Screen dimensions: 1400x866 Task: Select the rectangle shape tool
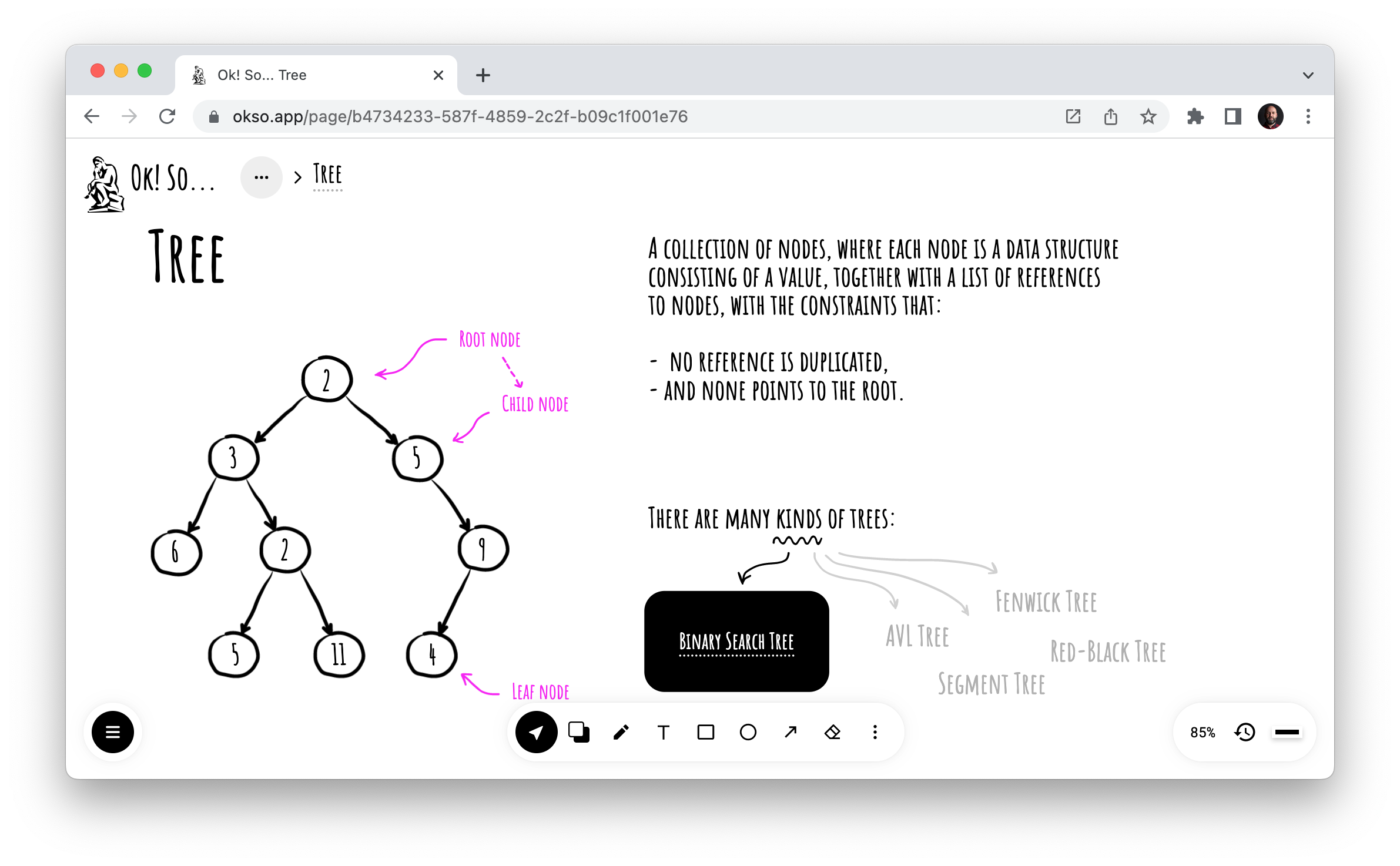(705, 732)
